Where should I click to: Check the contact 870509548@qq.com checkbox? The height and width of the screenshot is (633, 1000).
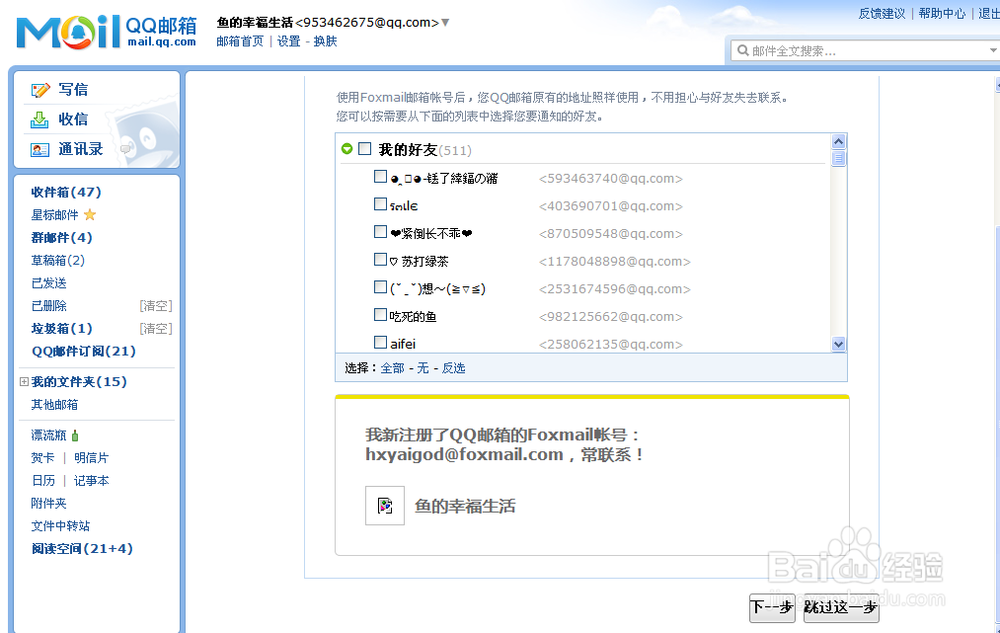click(380, 231)
